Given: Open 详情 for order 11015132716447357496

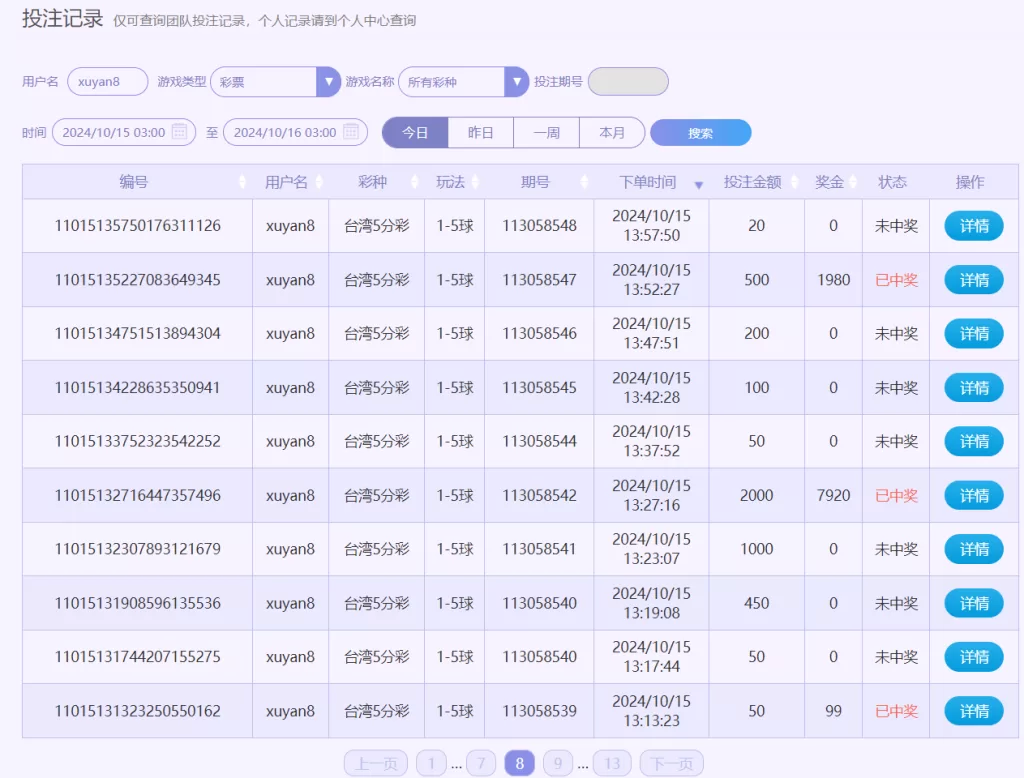Looking at the screenshot, I should (974, 496).
